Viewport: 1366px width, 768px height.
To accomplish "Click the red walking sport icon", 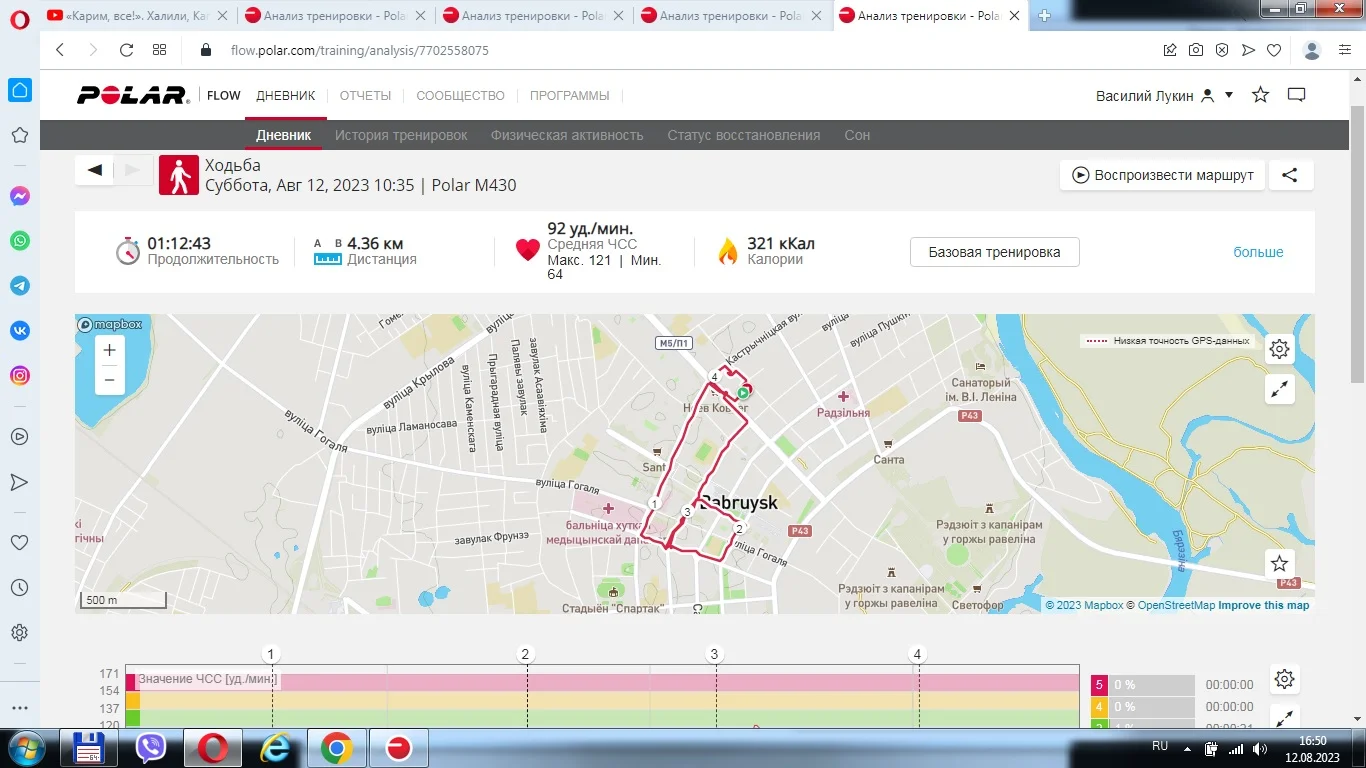I will click(x=179, y=174).
